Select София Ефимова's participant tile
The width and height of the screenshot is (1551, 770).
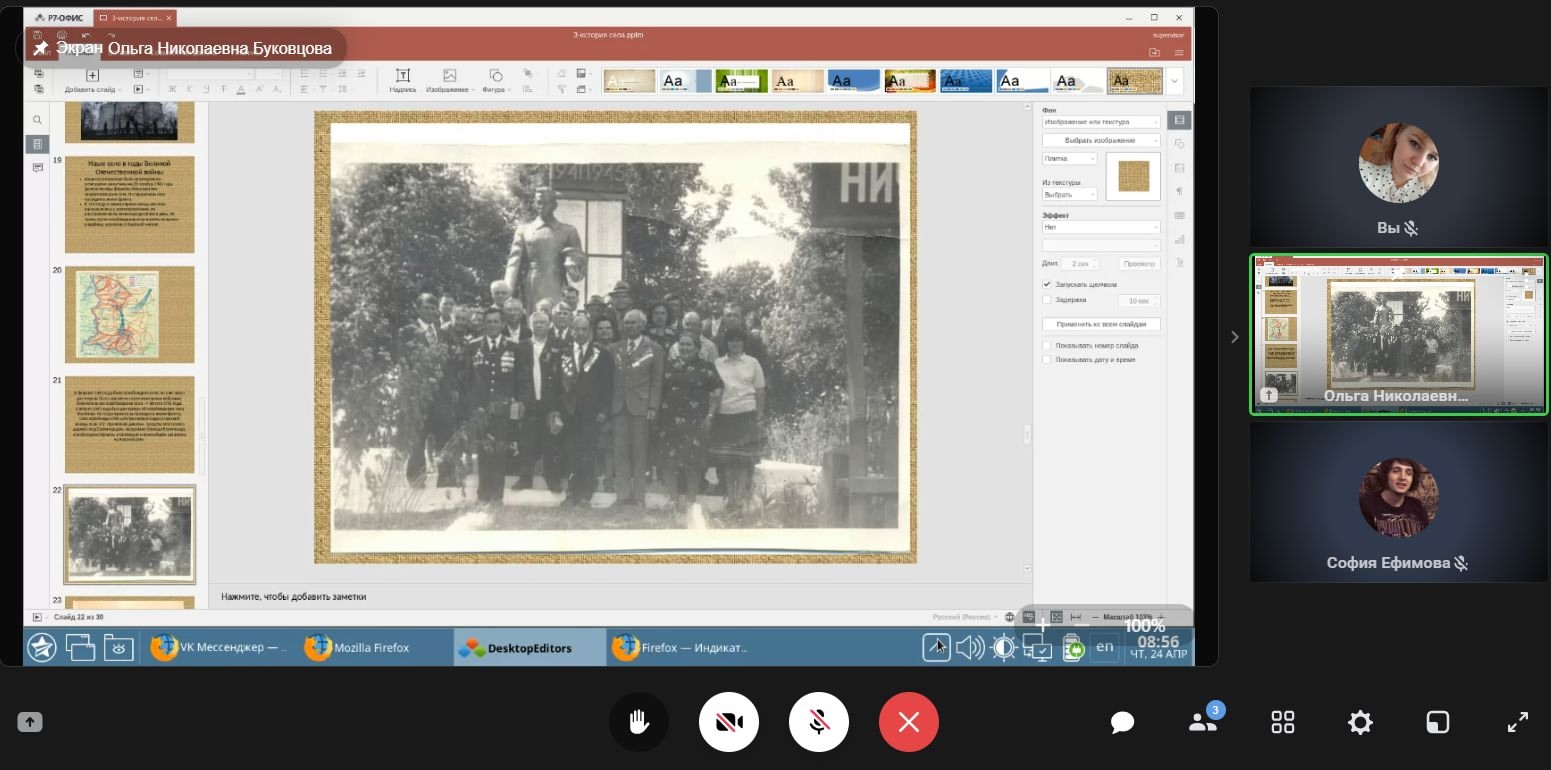(1398, 501)
